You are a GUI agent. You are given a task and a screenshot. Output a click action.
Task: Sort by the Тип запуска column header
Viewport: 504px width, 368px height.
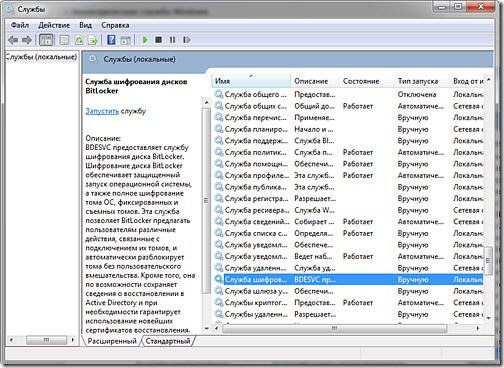[x=422, y=81]
